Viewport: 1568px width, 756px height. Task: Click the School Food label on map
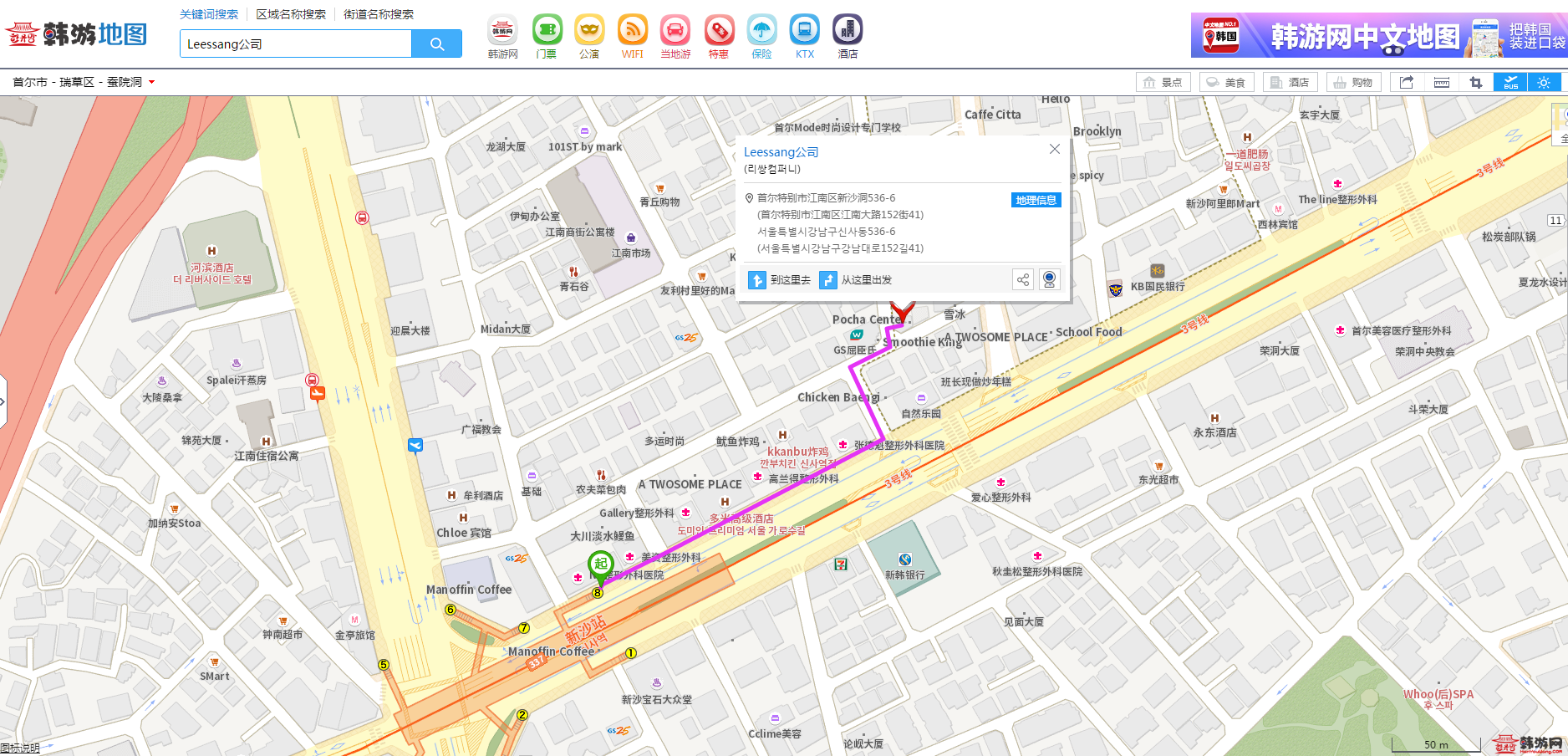tap(1088, 332)
